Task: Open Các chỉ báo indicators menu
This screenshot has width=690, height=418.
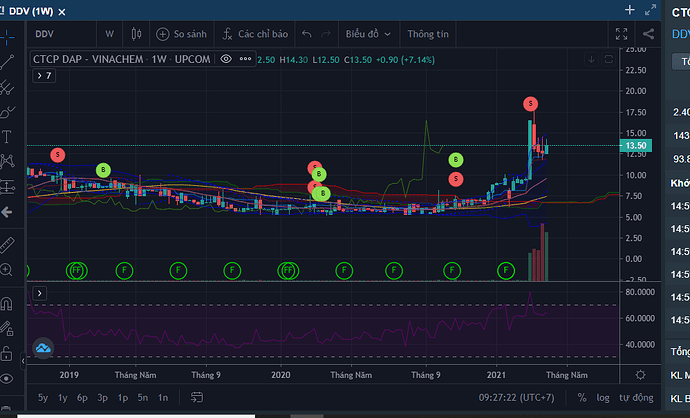Action: [254, 33]
